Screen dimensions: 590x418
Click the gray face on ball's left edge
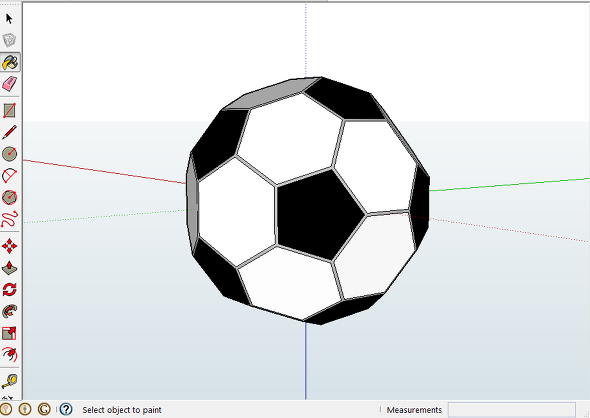pyautogui.click(x=192, y=203)
